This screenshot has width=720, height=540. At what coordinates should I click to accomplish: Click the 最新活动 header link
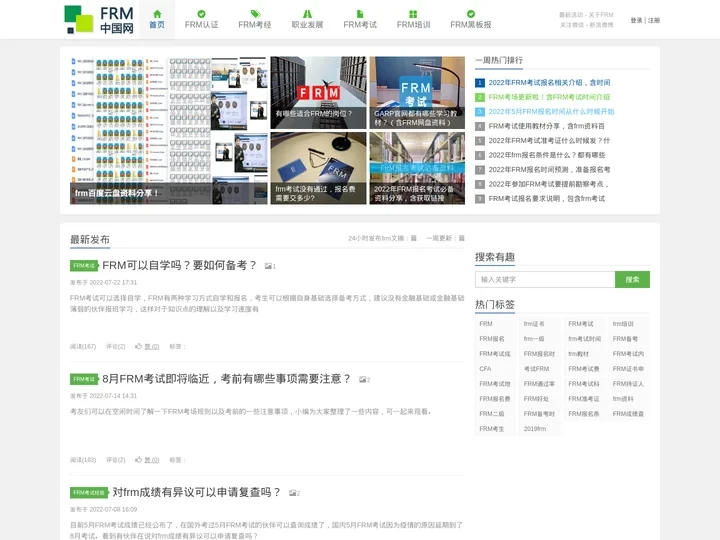[571, 15]
